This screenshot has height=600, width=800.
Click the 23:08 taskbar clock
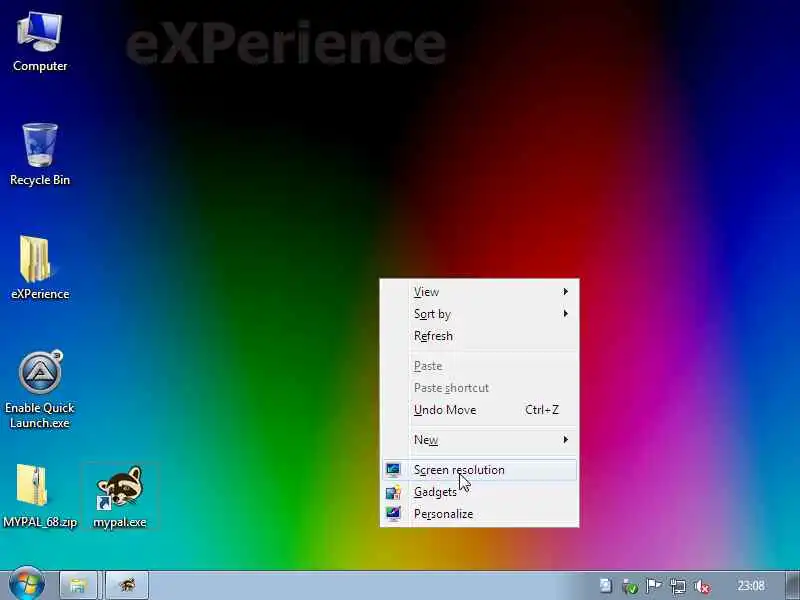pos(751,586)
